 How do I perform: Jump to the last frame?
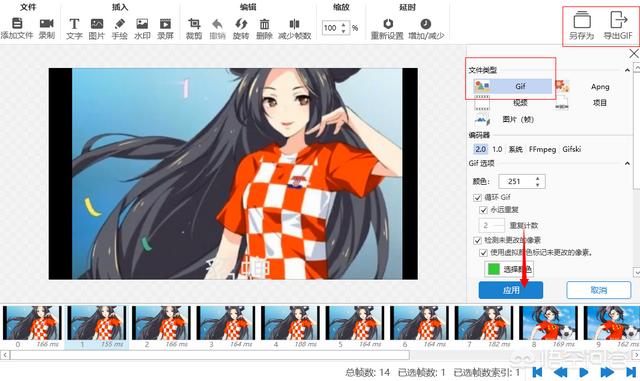[631, 372]
